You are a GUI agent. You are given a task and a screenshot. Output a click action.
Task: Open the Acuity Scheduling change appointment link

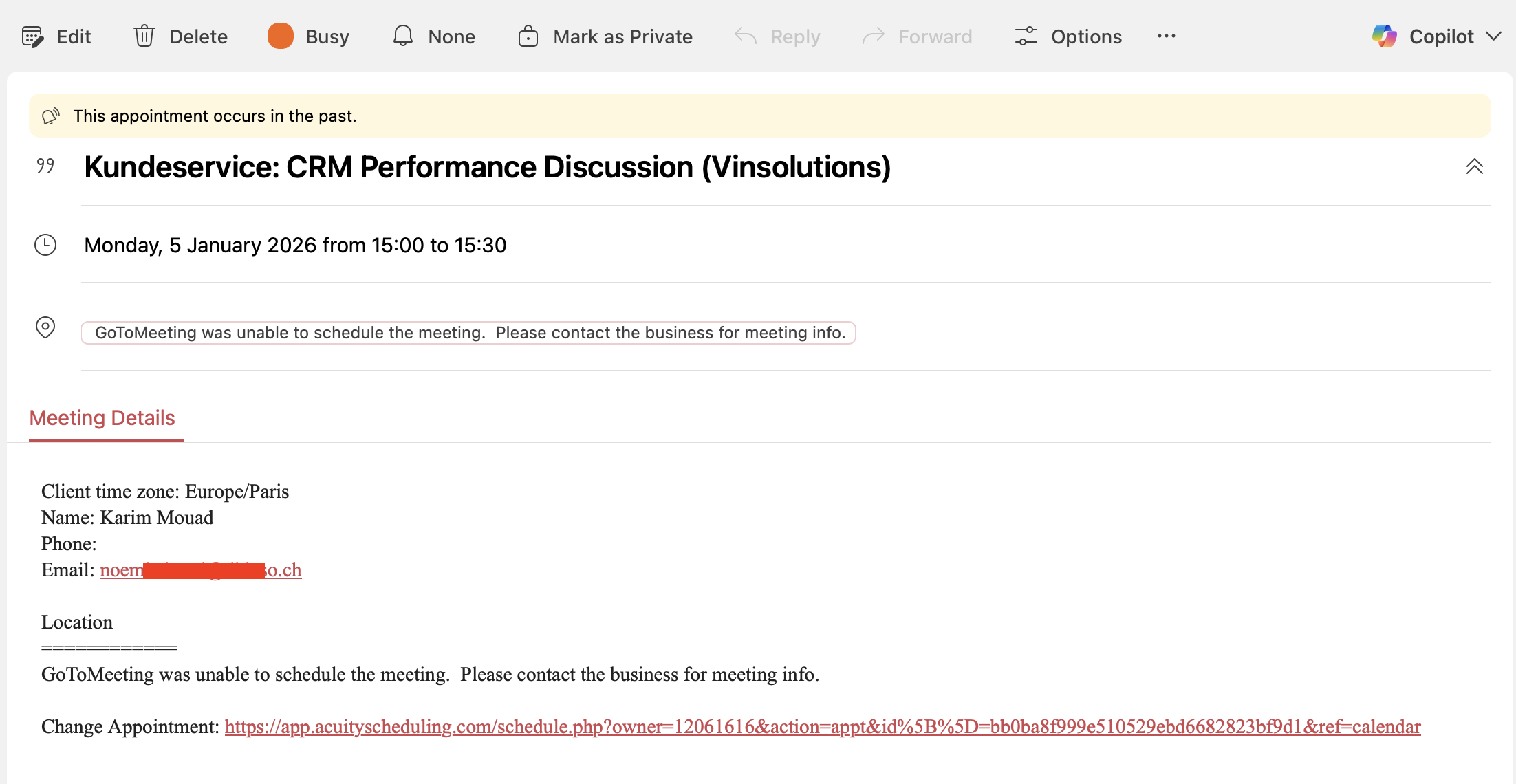pyautogui.click(x=822, y=727)
